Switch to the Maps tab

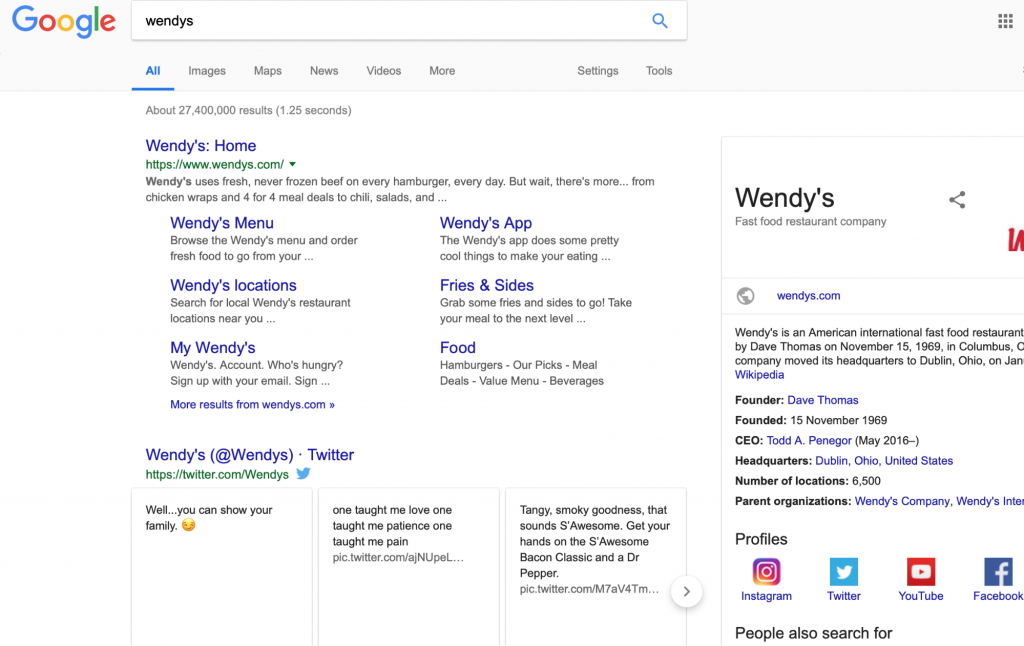pos(268,71)
